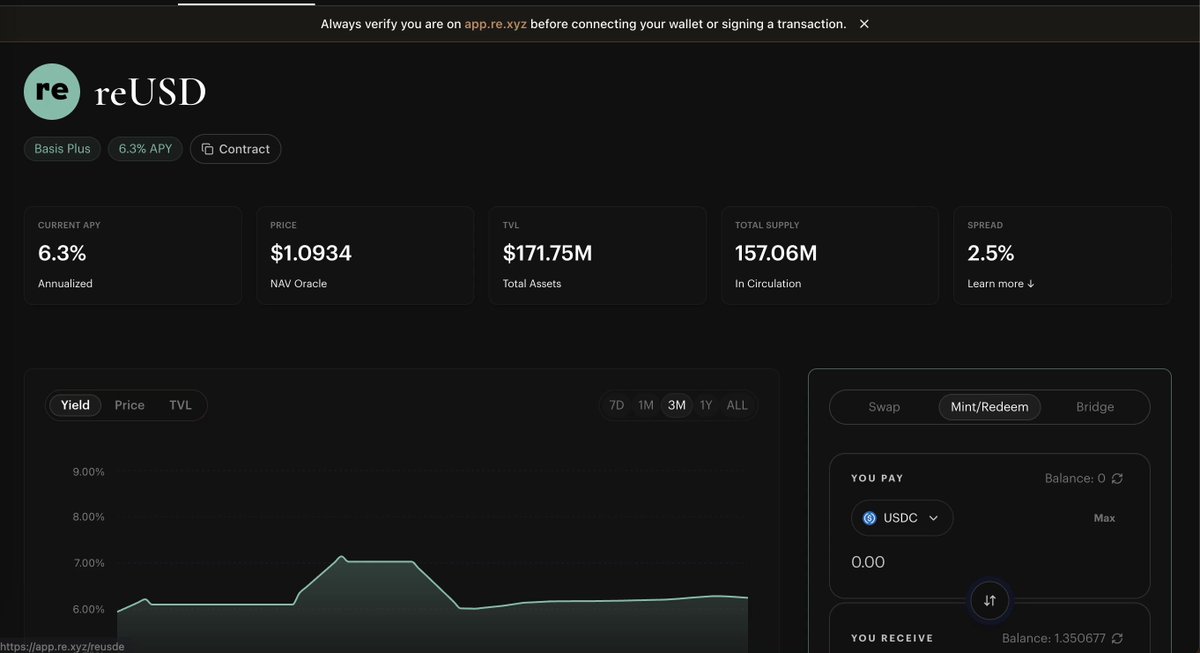Select the 7D time range

(x=617, y=405)
